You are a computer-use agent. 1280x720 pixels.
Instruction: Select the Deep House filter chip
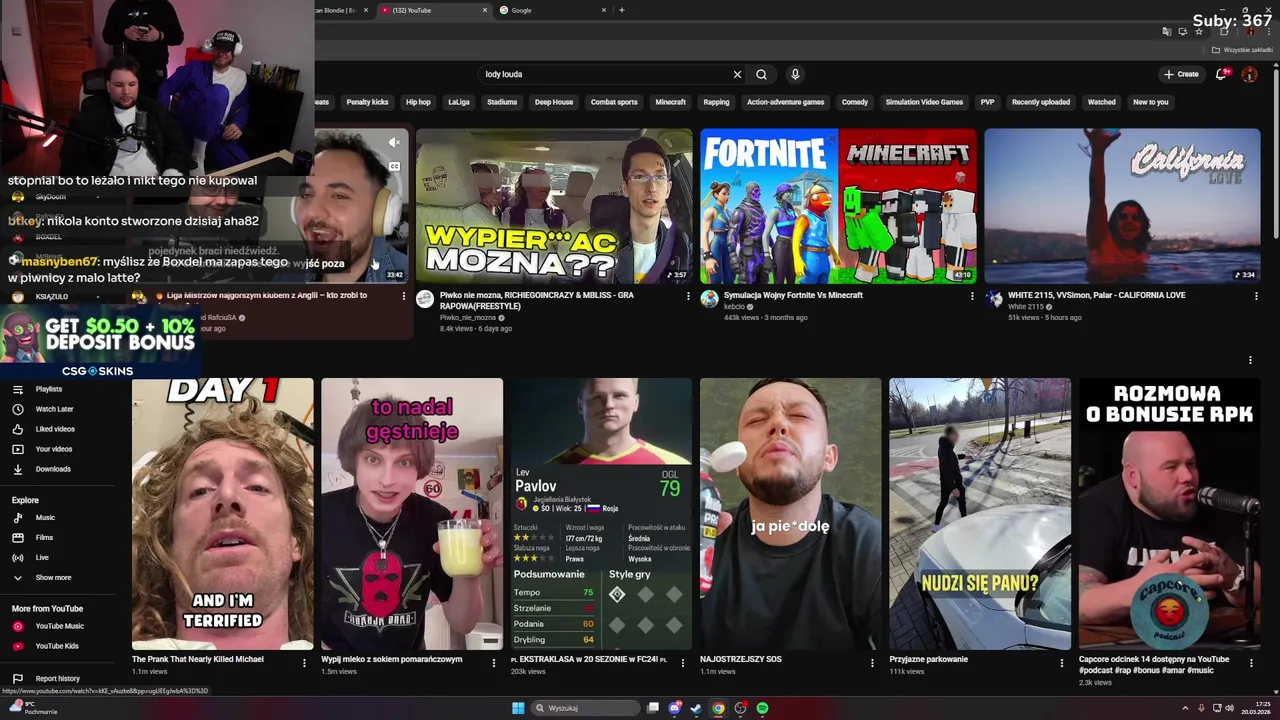click(554, 102)
